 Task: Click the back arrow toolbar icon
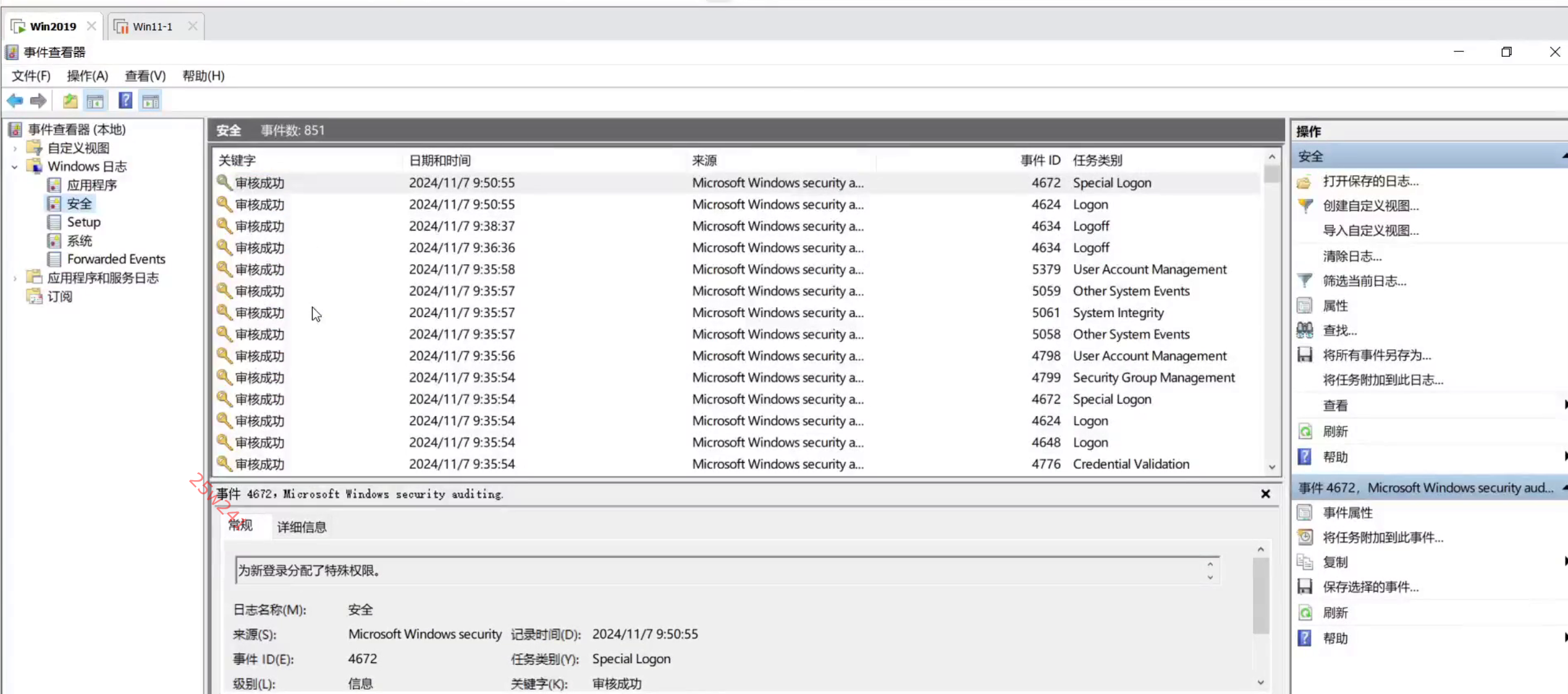coord(15,101)
